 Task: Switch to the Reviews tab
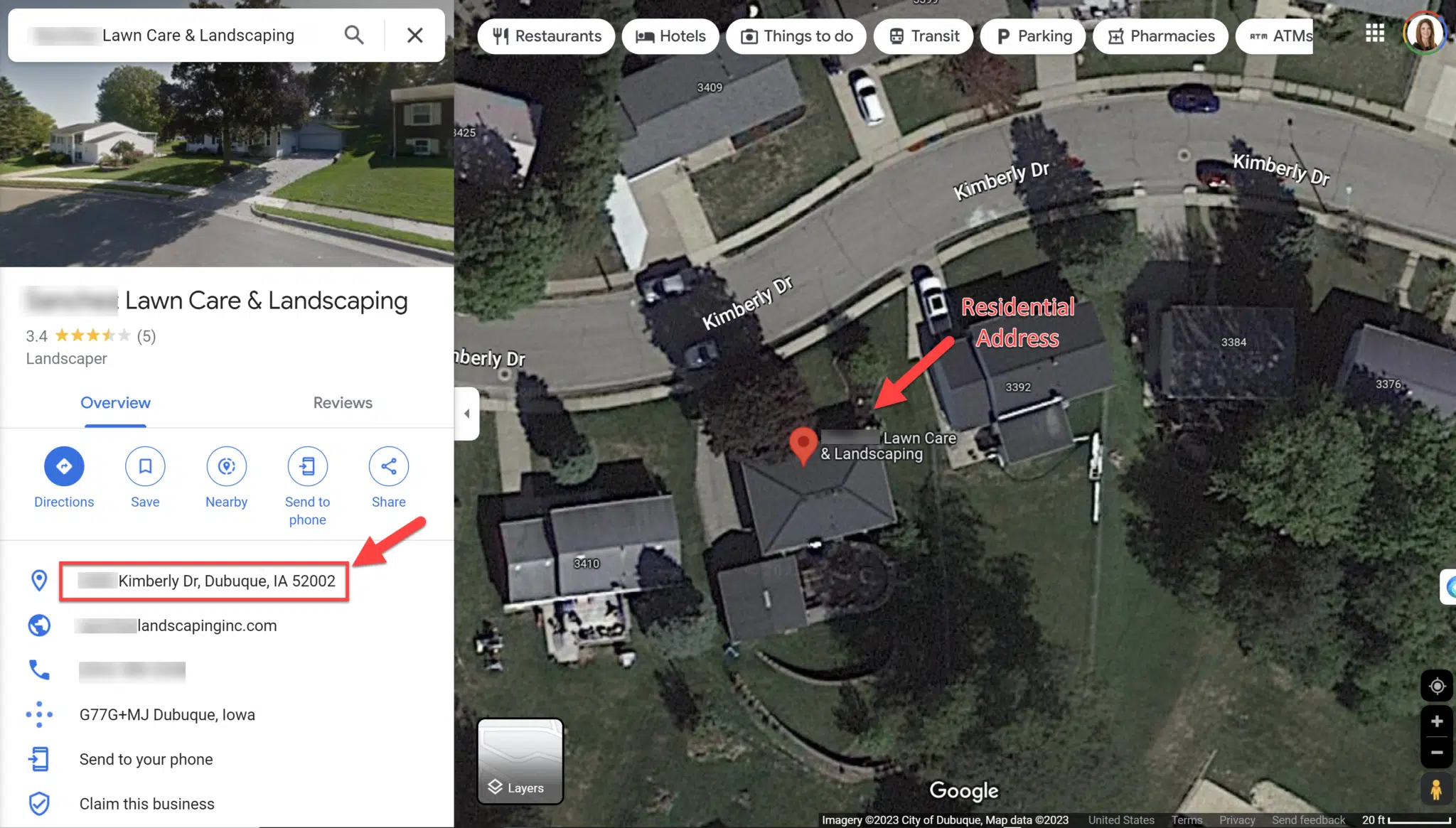pyautogui.click(x=343, y=402)
